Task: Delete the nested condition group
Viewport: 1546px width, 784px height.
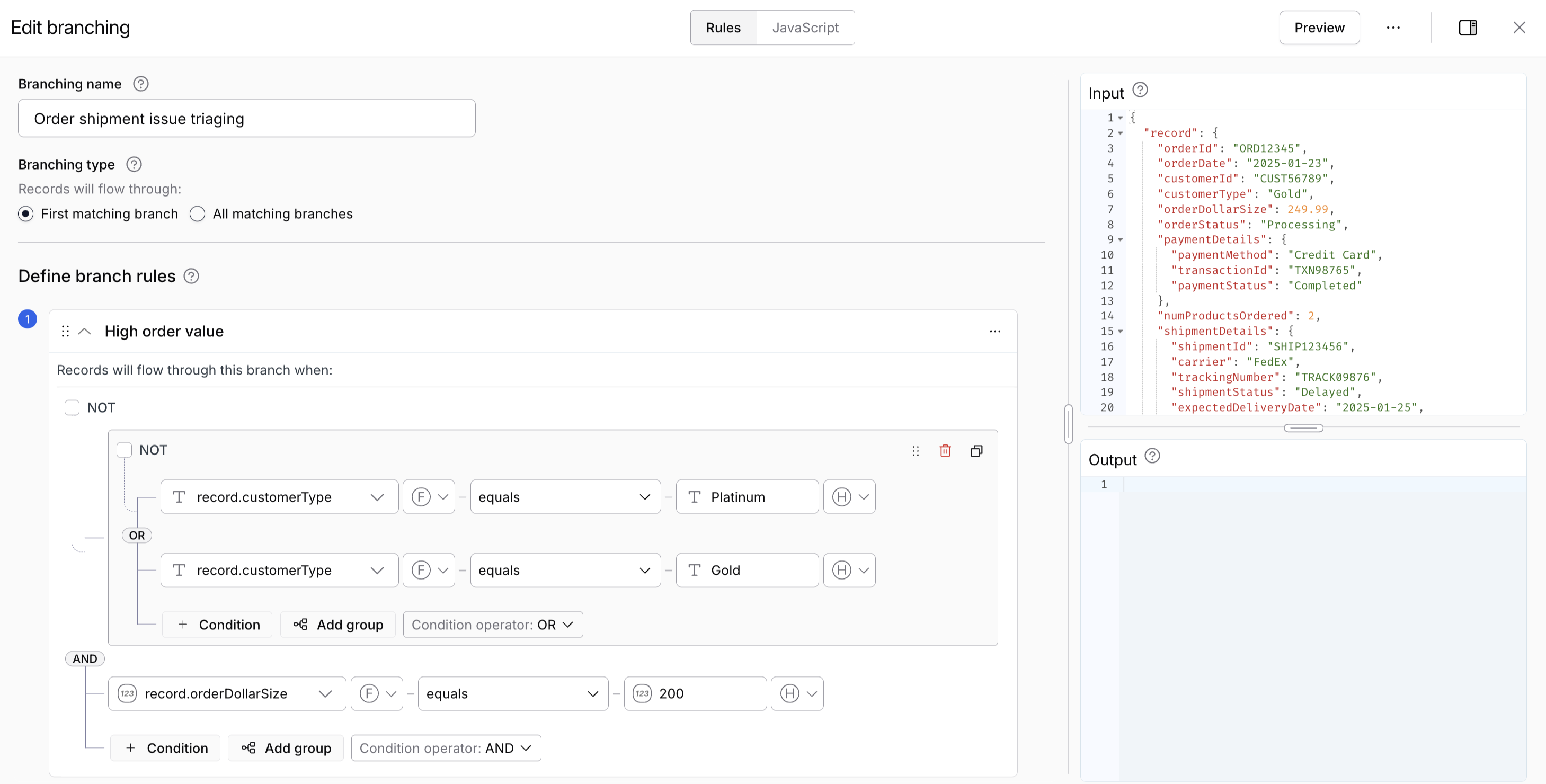Action: [945, 451]
